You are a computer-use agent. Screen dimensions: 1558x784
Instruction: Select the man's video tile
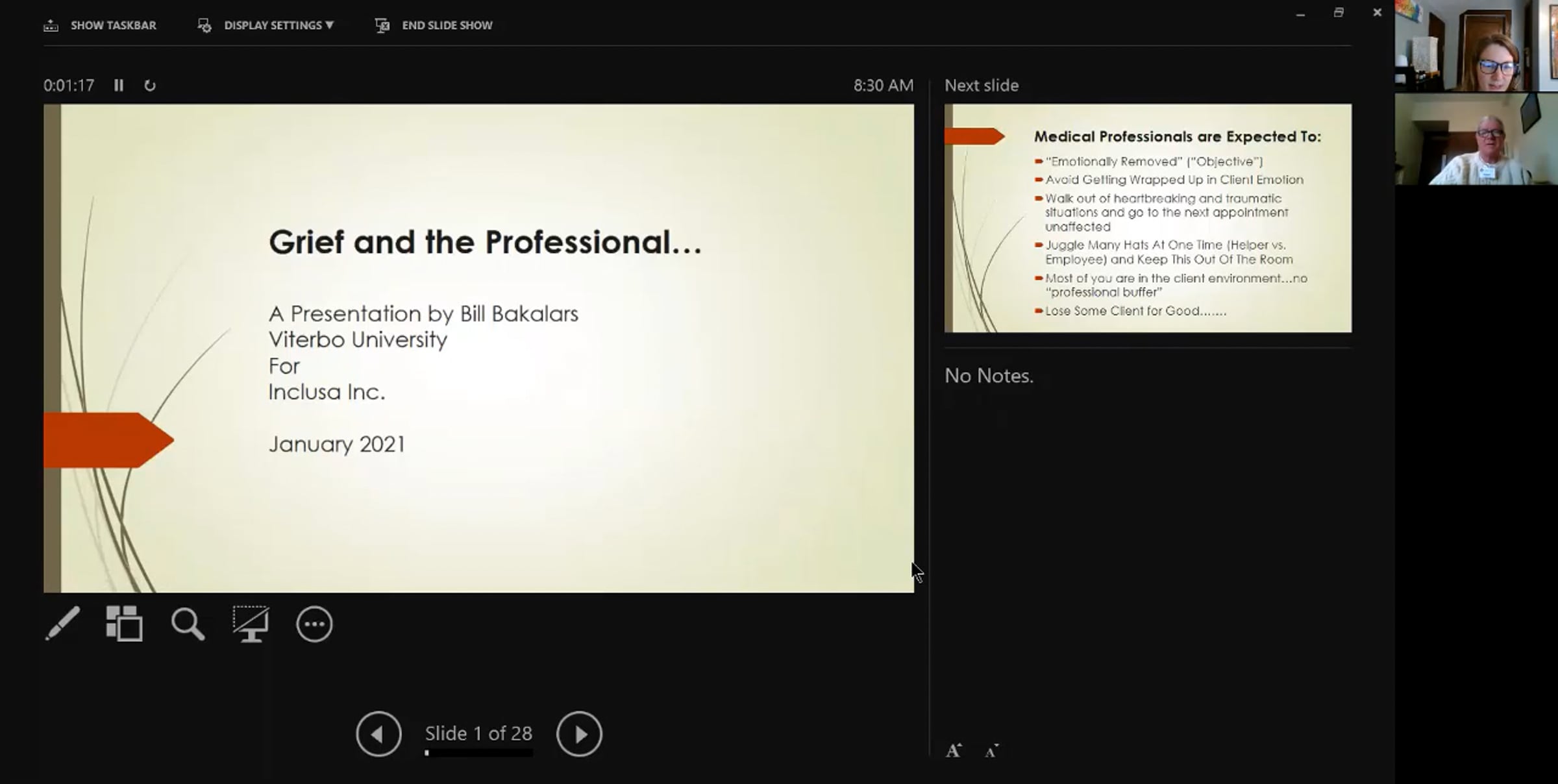point(1476,138)
